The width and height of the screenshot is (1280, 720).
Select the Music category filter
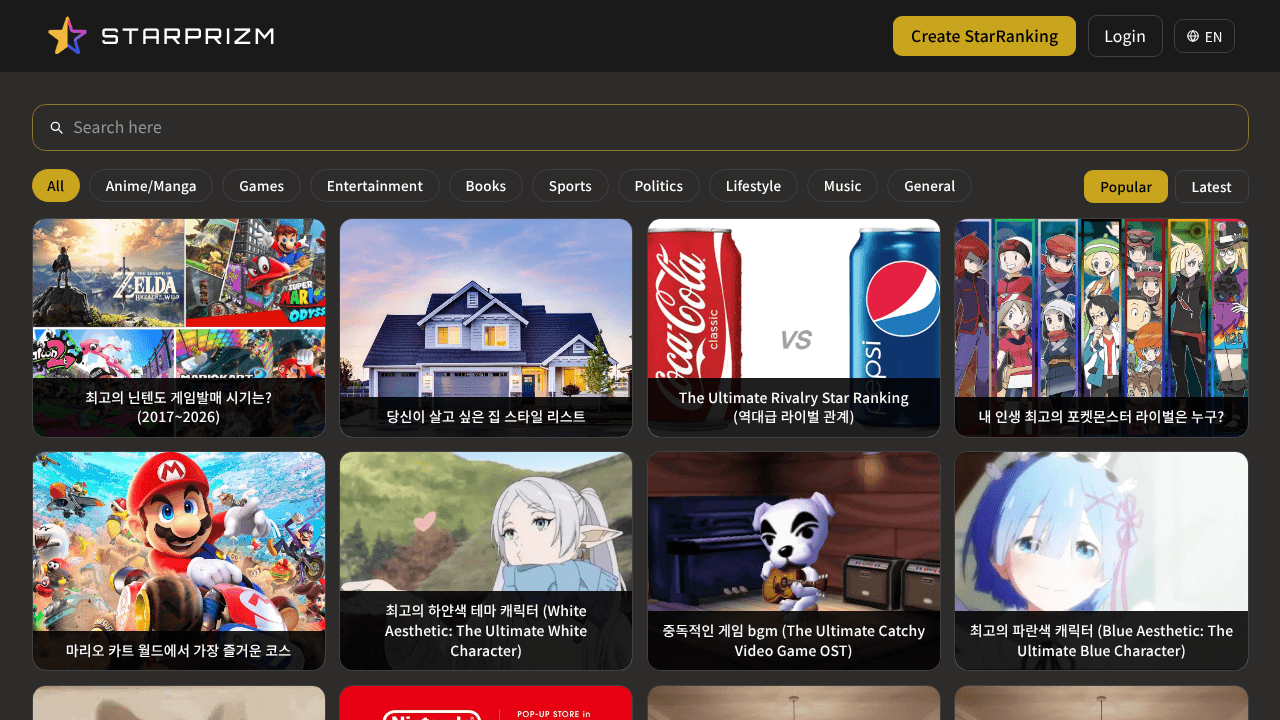pos(842,186)
